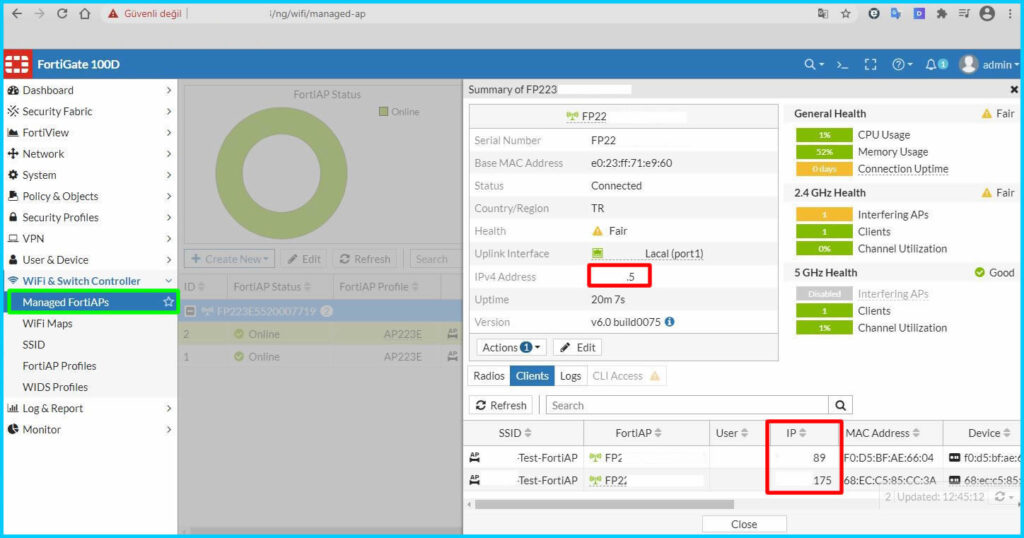Expand the VPN menu

(x=89, y=238)
